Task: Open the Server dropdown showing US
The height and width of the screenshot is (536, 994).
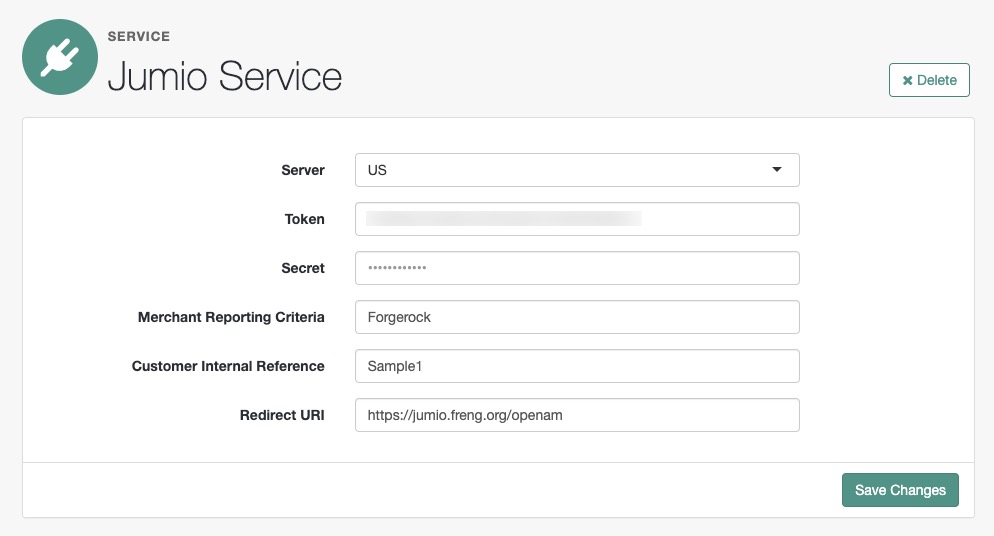Action: [x=577, y=170]
